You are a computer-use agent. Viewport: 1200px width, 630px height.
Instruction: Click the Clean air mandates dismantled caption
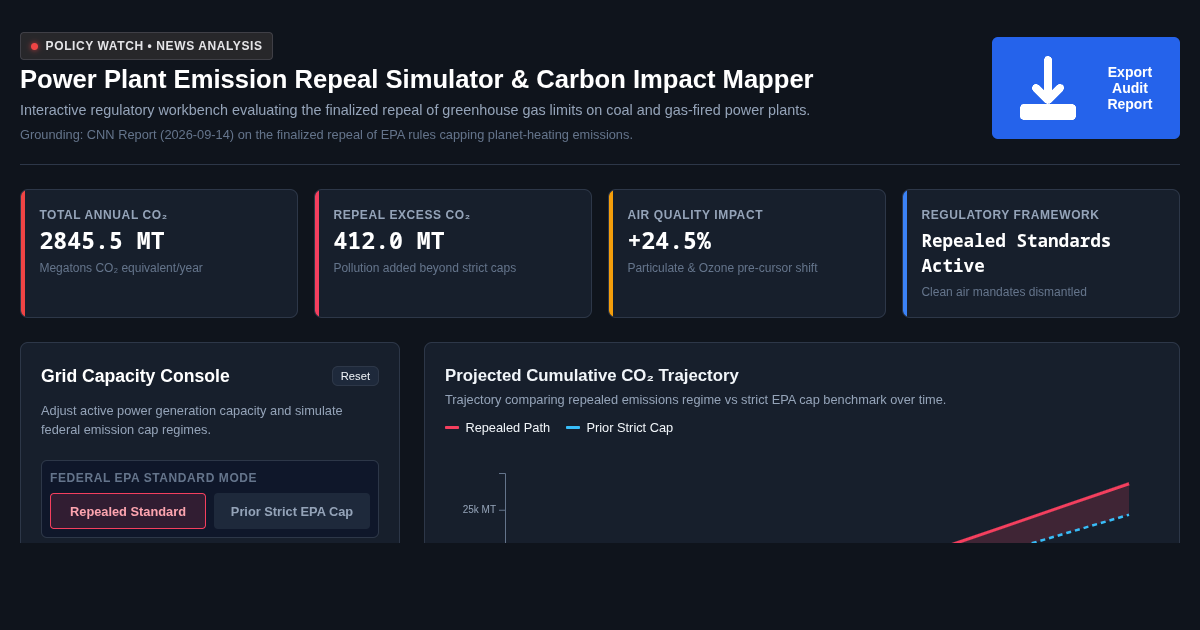(x=1004, y=292)
